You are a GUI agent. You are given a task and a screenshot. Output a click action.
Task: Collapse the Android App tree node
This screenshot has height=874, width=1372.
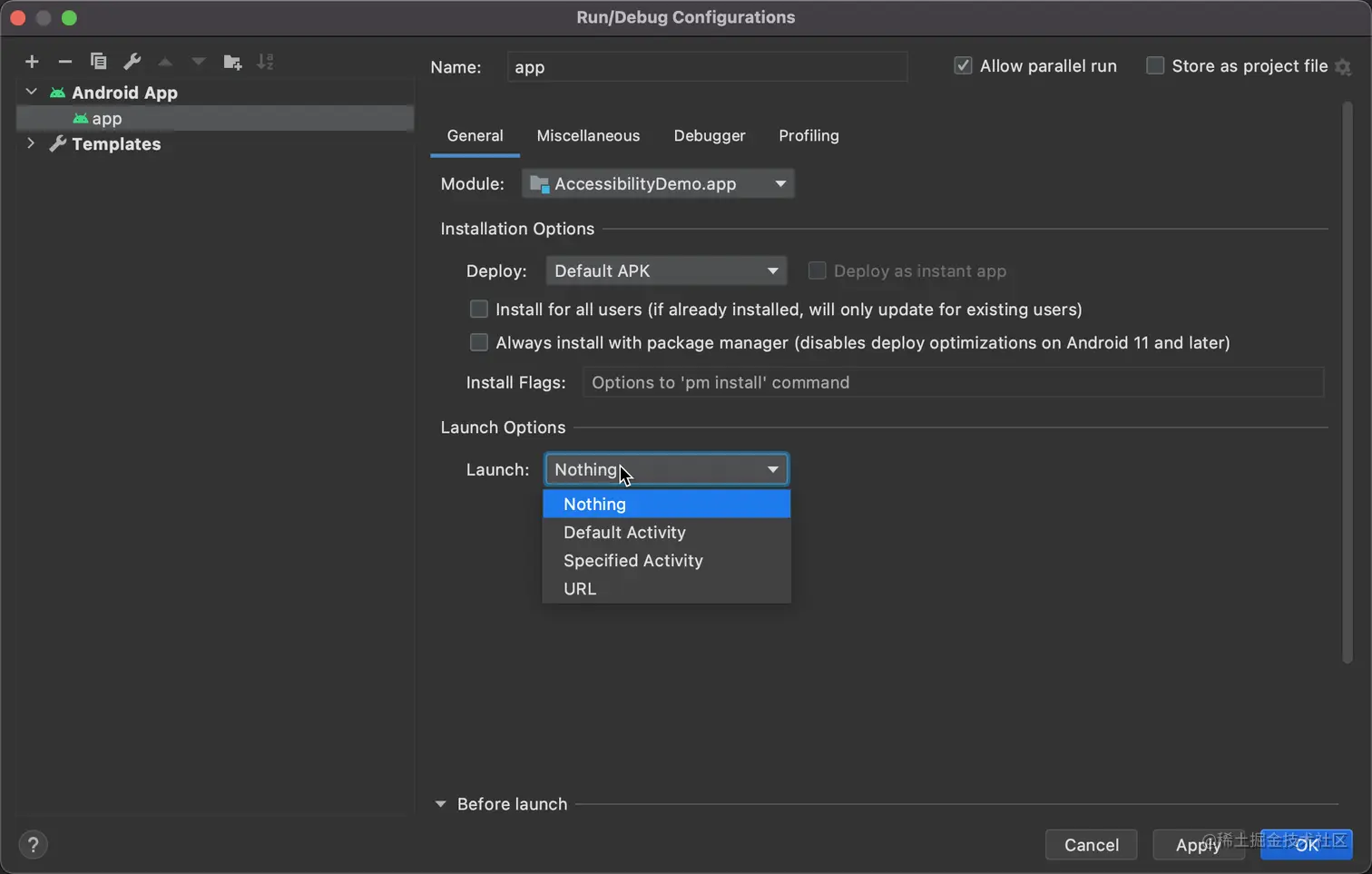(x=31, y=92)
